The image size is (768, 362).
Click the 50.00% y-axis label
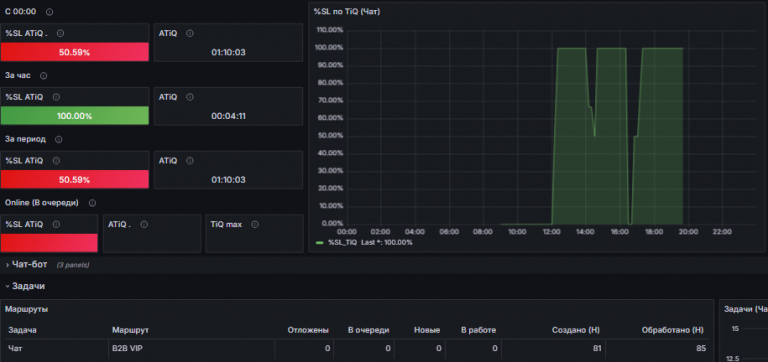point(331,136)
